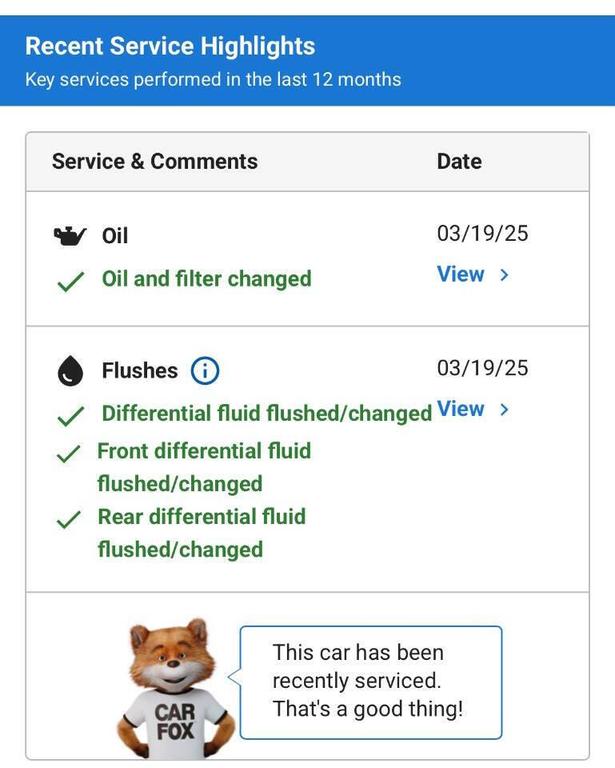615x768 pixels.
Task: Expand the Flushes row chevron arrow
Action: [x=504, y=410]
